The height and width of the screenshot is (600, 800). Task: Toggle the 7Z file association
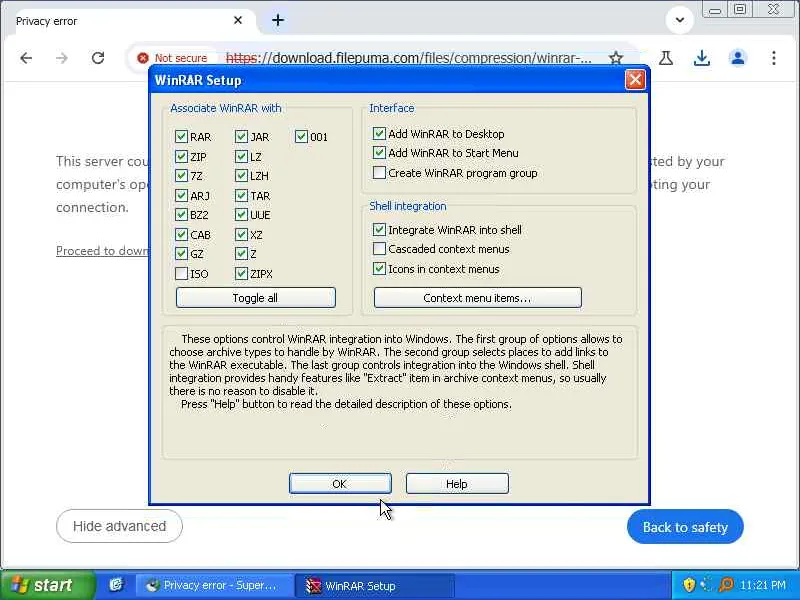coord(181,176)
